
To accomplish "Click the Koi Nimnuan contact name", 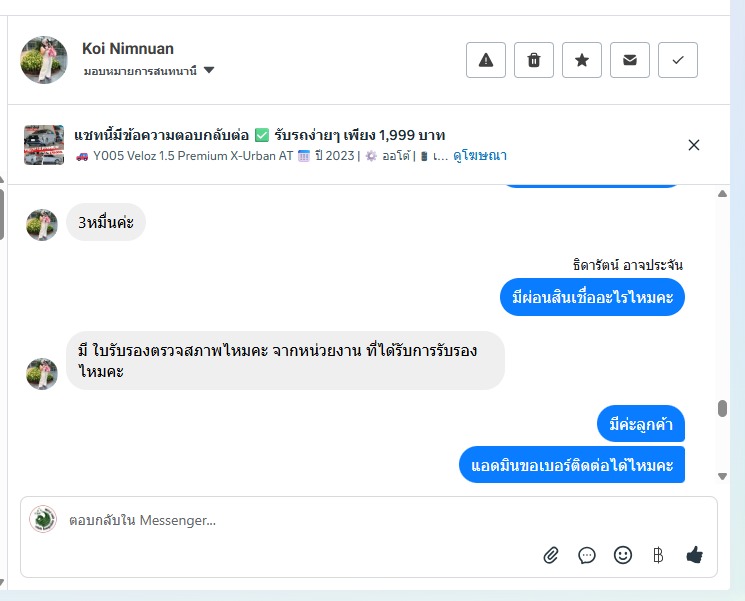I will [128, 48].
